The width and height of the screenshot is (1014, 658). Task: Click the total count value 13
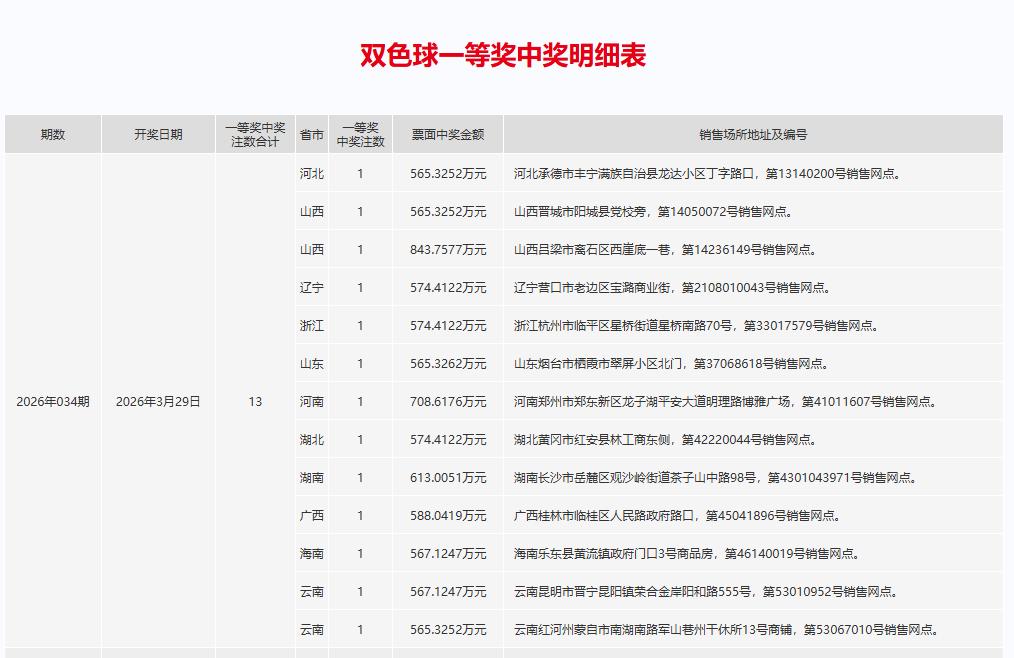click(251, 402)
